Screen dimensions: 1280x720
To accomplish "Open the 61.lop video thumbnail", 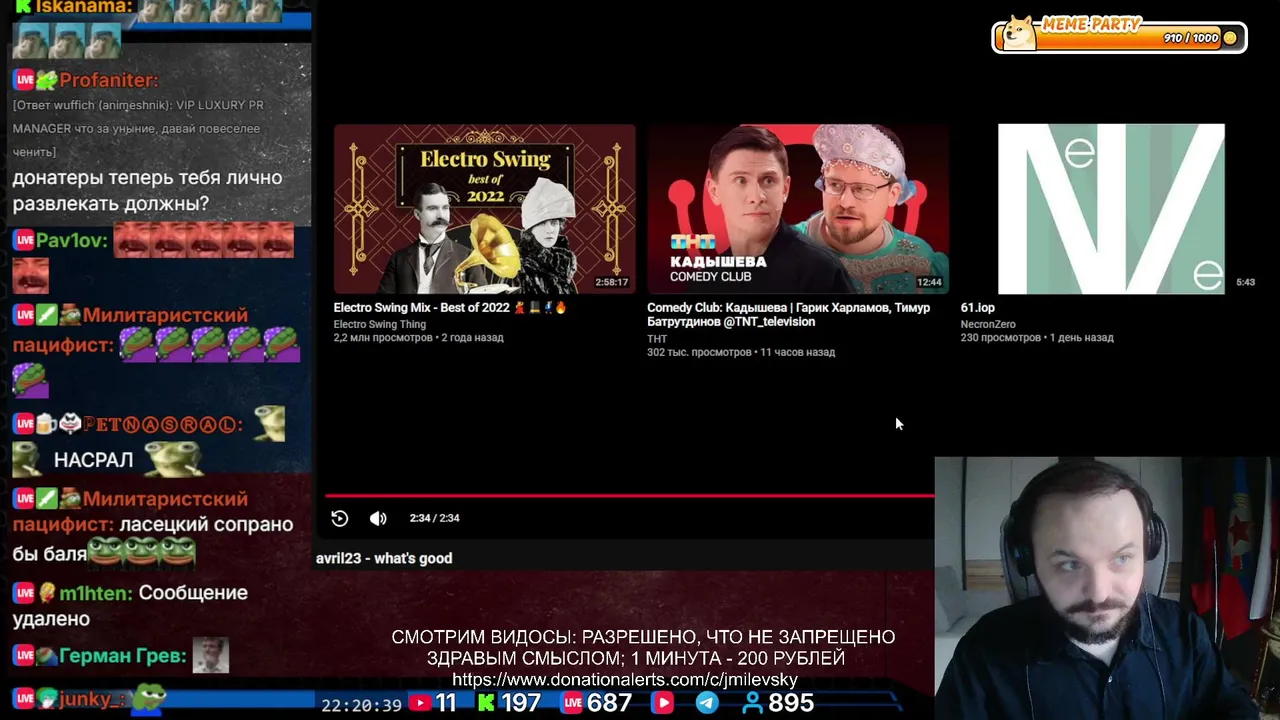I will coord(1111,209).
